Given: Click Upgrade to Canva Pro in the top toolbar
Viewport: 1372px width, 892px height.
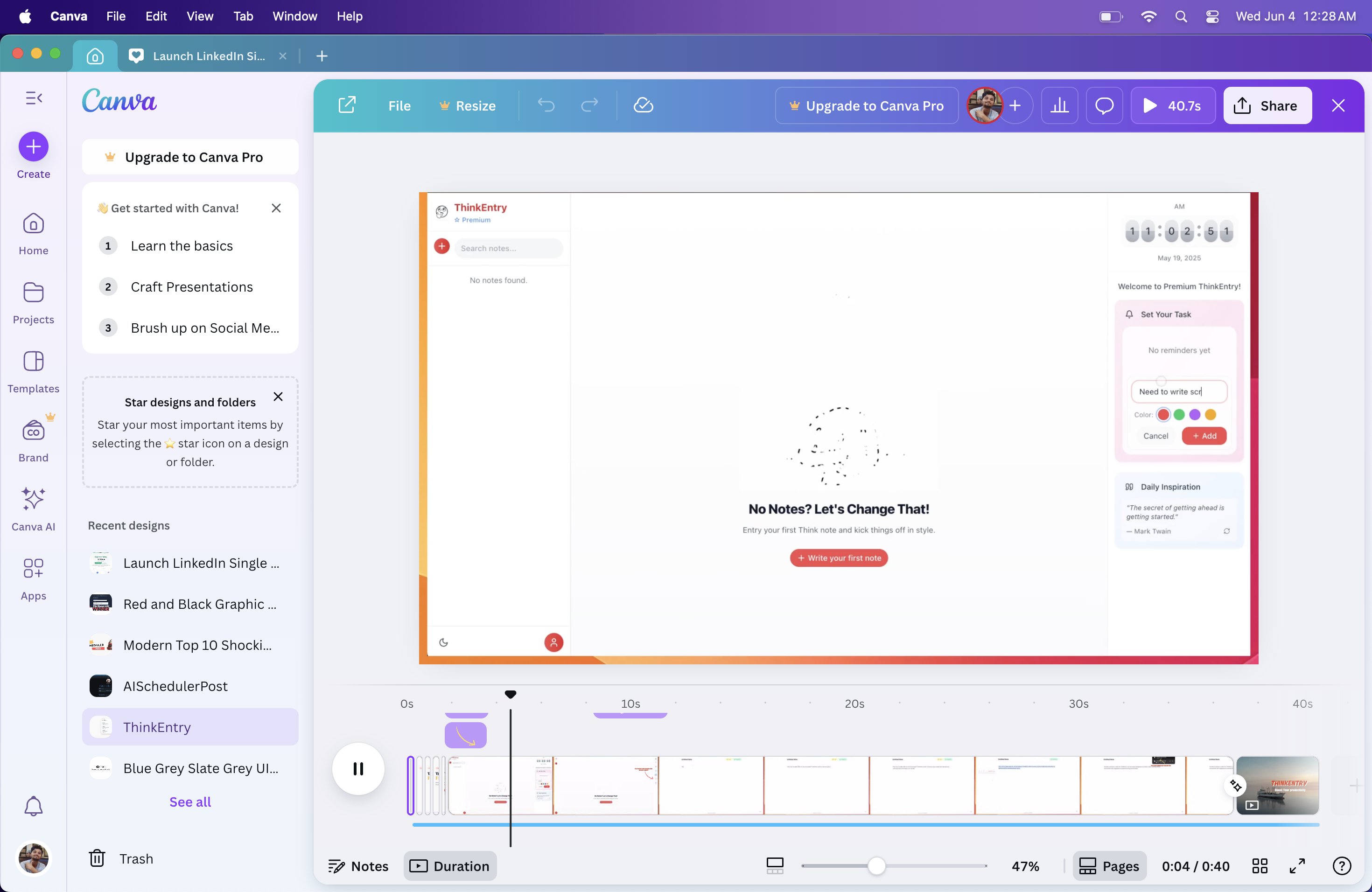Looking at the screenshot, I should pos(867,105).
